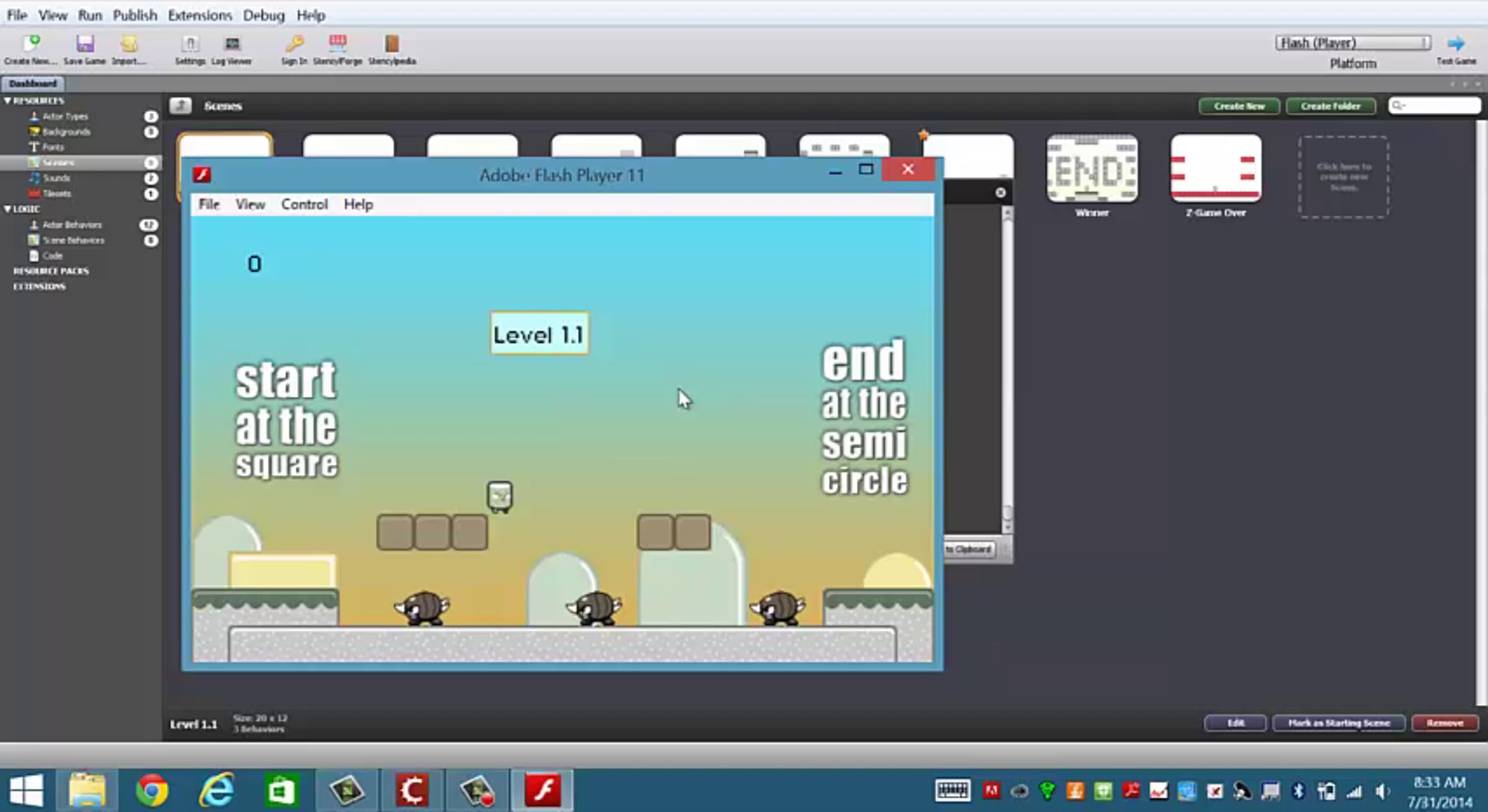The height and width of the screenshot is (812, 1488).
Task: Open Code under Logic
Action: click(53, 256)
